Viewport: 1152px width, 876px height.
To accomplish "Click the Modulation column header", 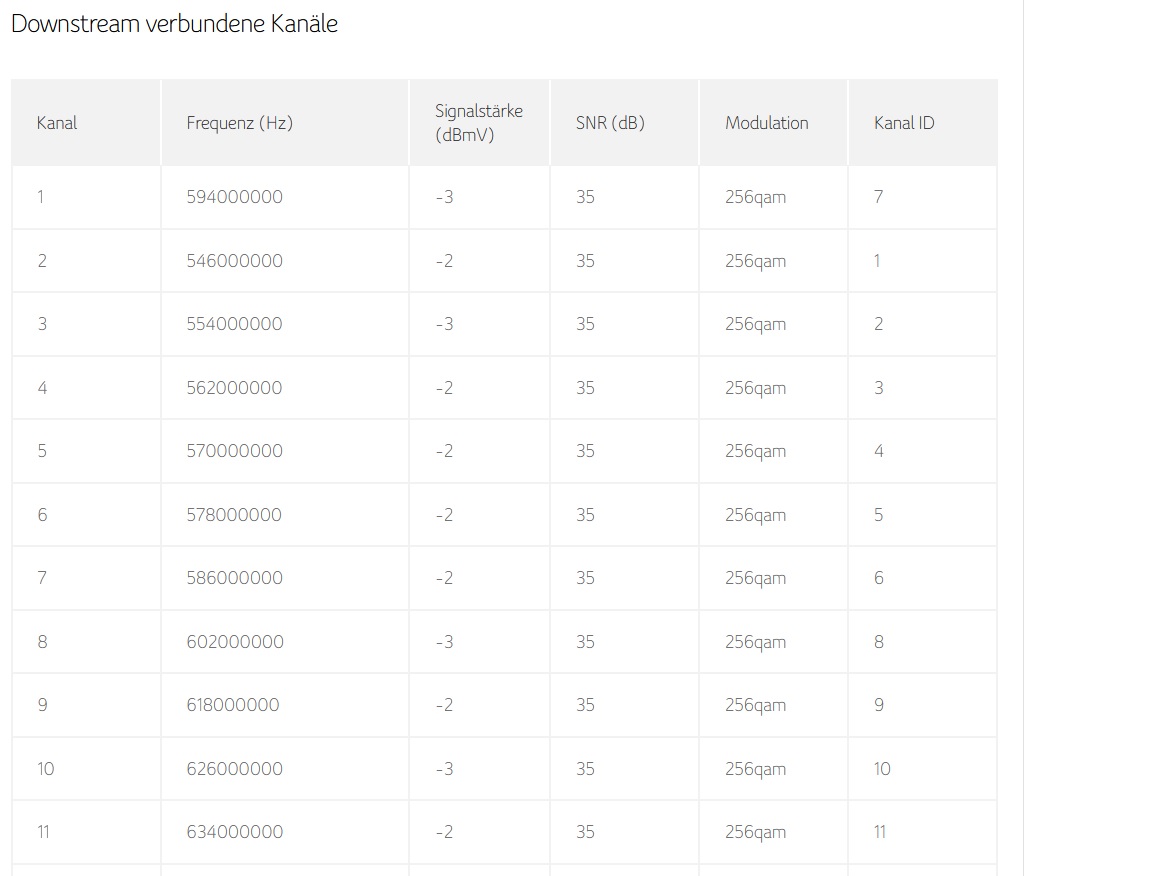I will coord(766,123).
